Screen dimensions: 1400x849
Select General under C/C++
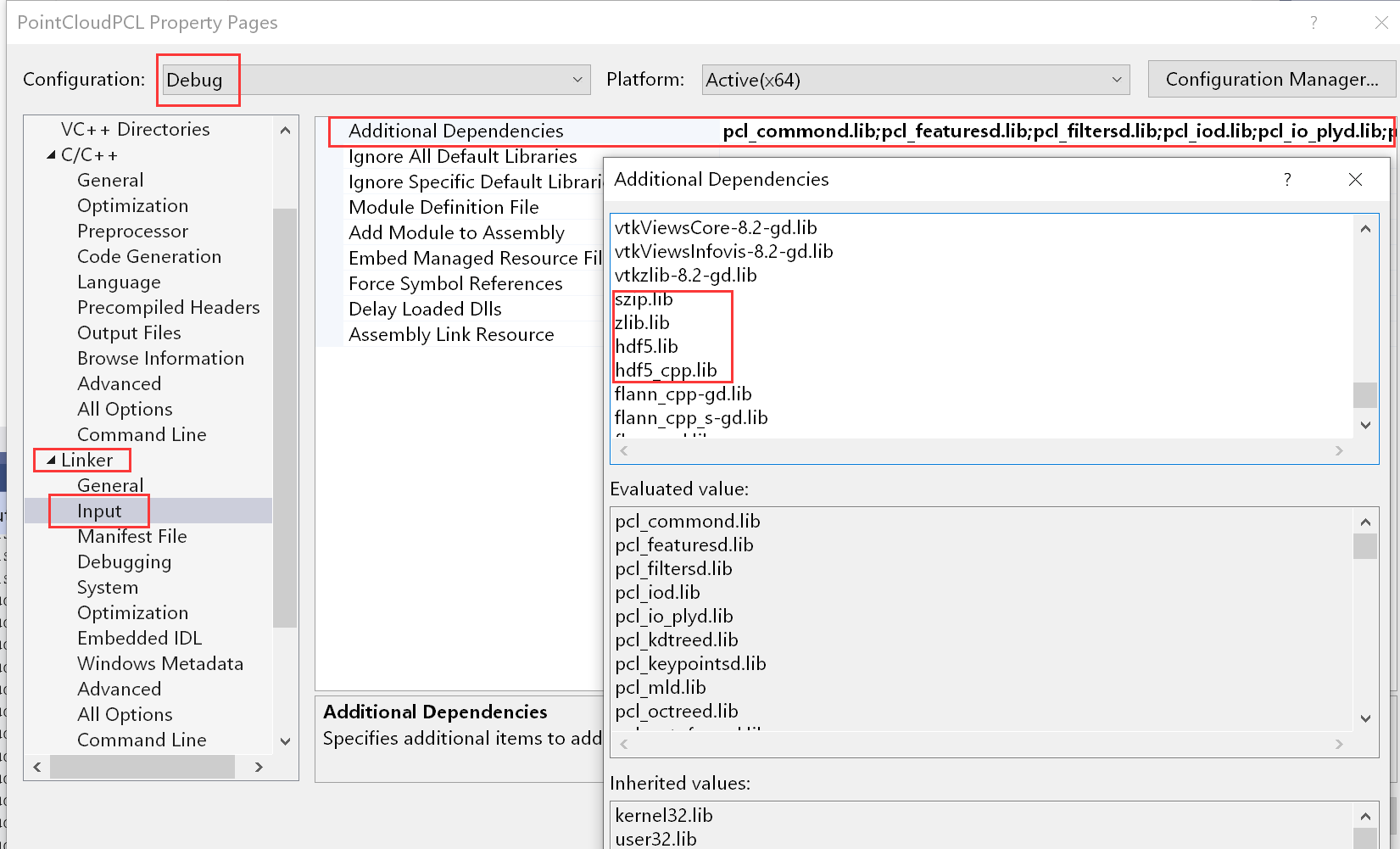tap(110, 180)
